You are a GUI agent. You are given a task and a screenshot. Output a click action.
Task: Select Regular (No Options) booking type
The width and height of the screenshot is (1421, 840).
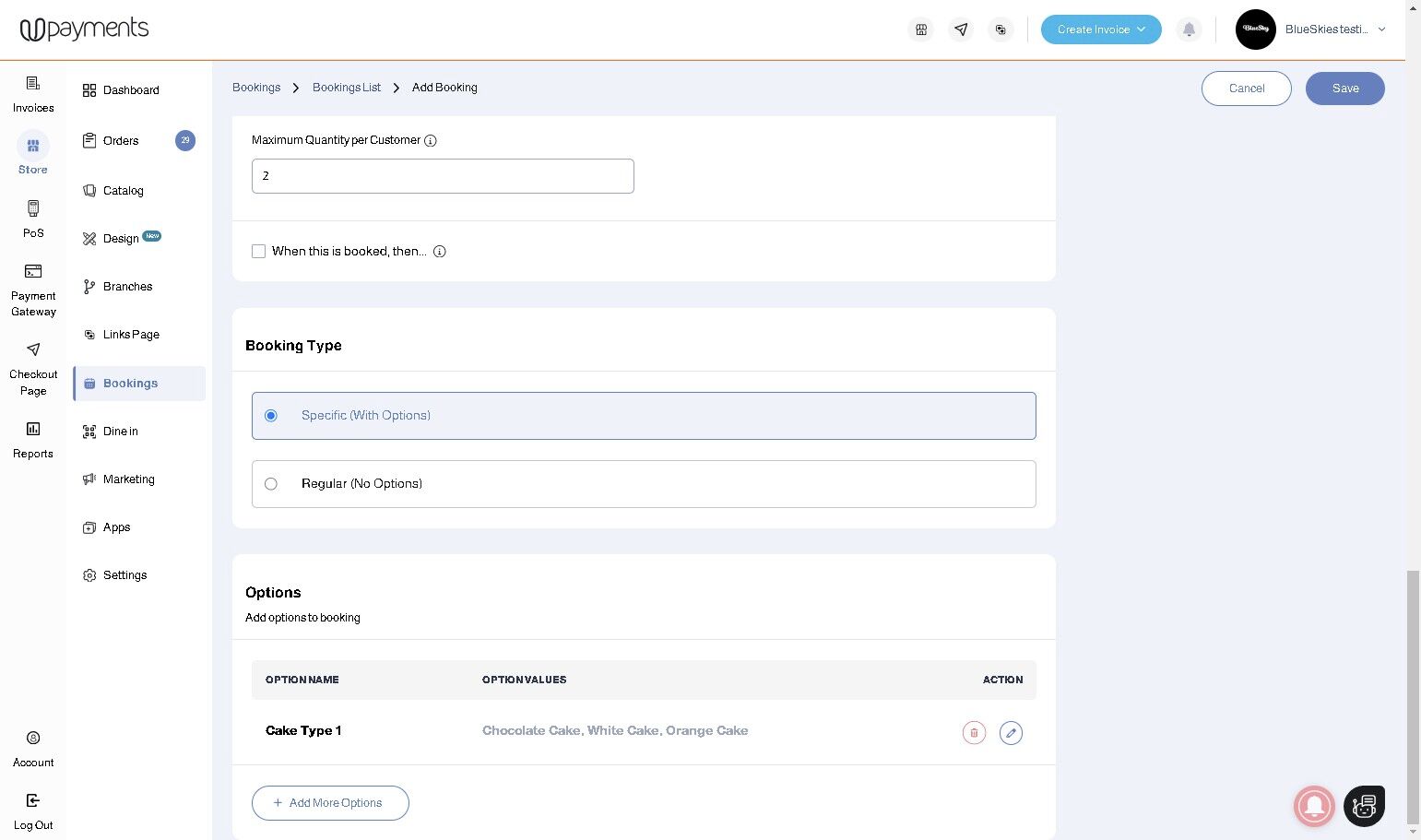pos(644,484)
